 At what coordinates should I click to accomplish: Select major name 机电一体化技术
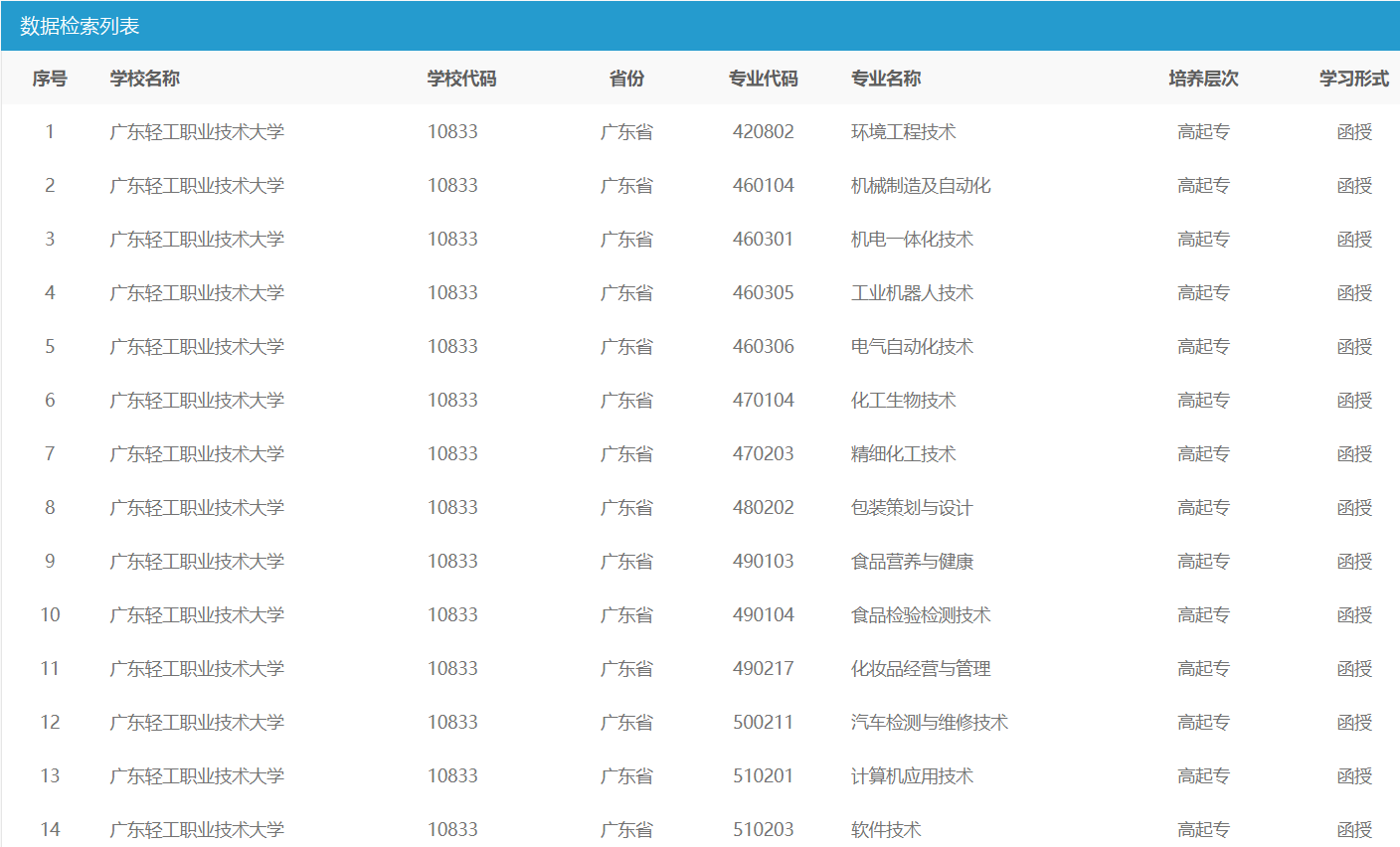point(912,240)
